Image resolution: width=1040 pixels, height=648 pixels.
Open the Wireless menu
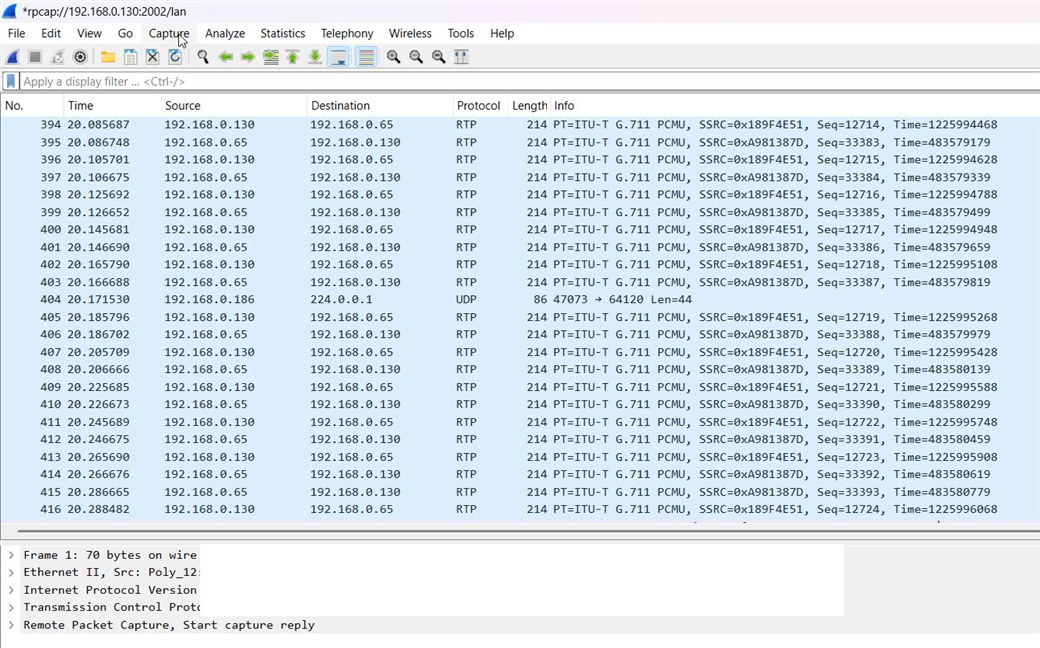click(x=410, y=33)
